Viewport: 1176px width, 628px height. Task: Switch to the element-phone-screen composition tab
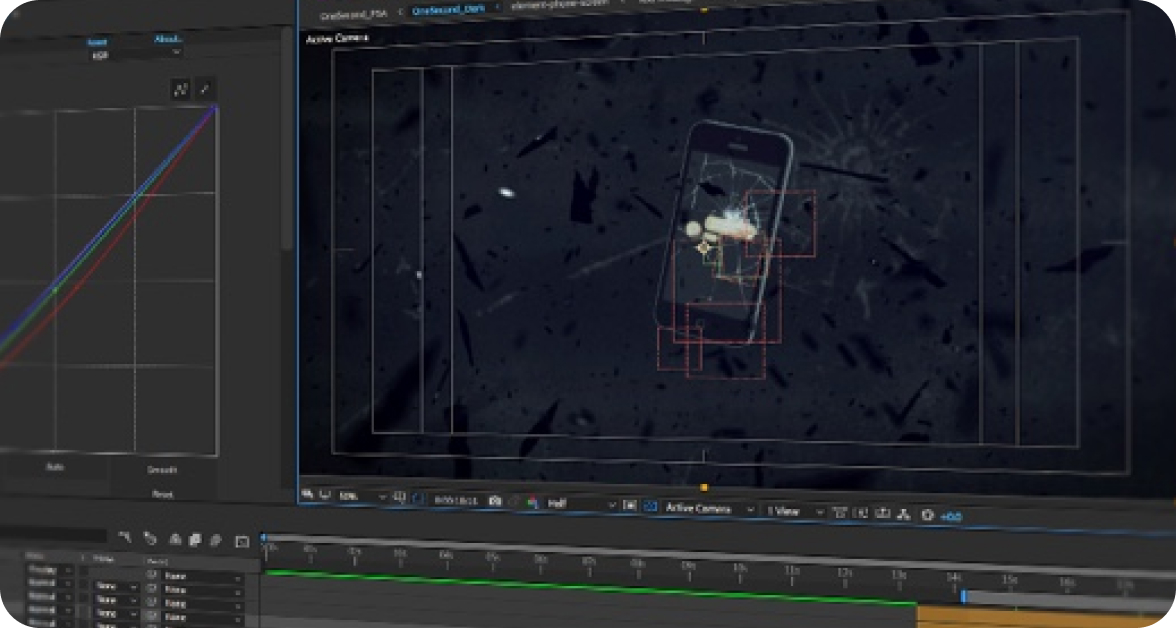tap(559, 5)
